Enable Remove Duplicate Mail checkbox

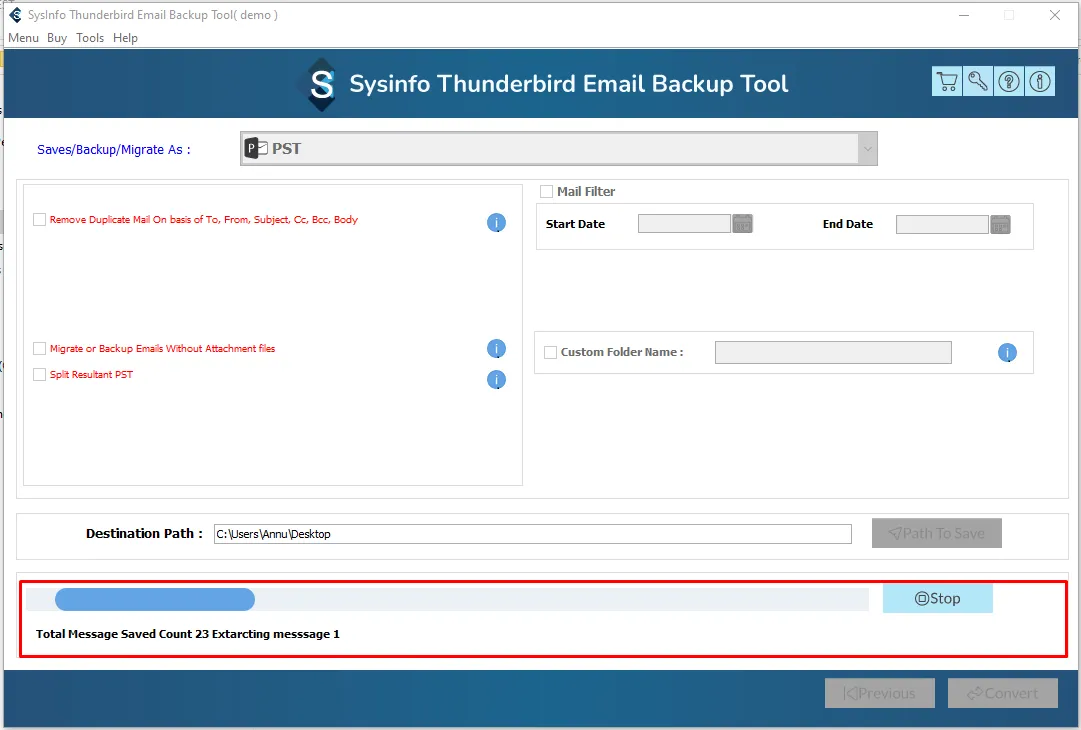point(39,219)
